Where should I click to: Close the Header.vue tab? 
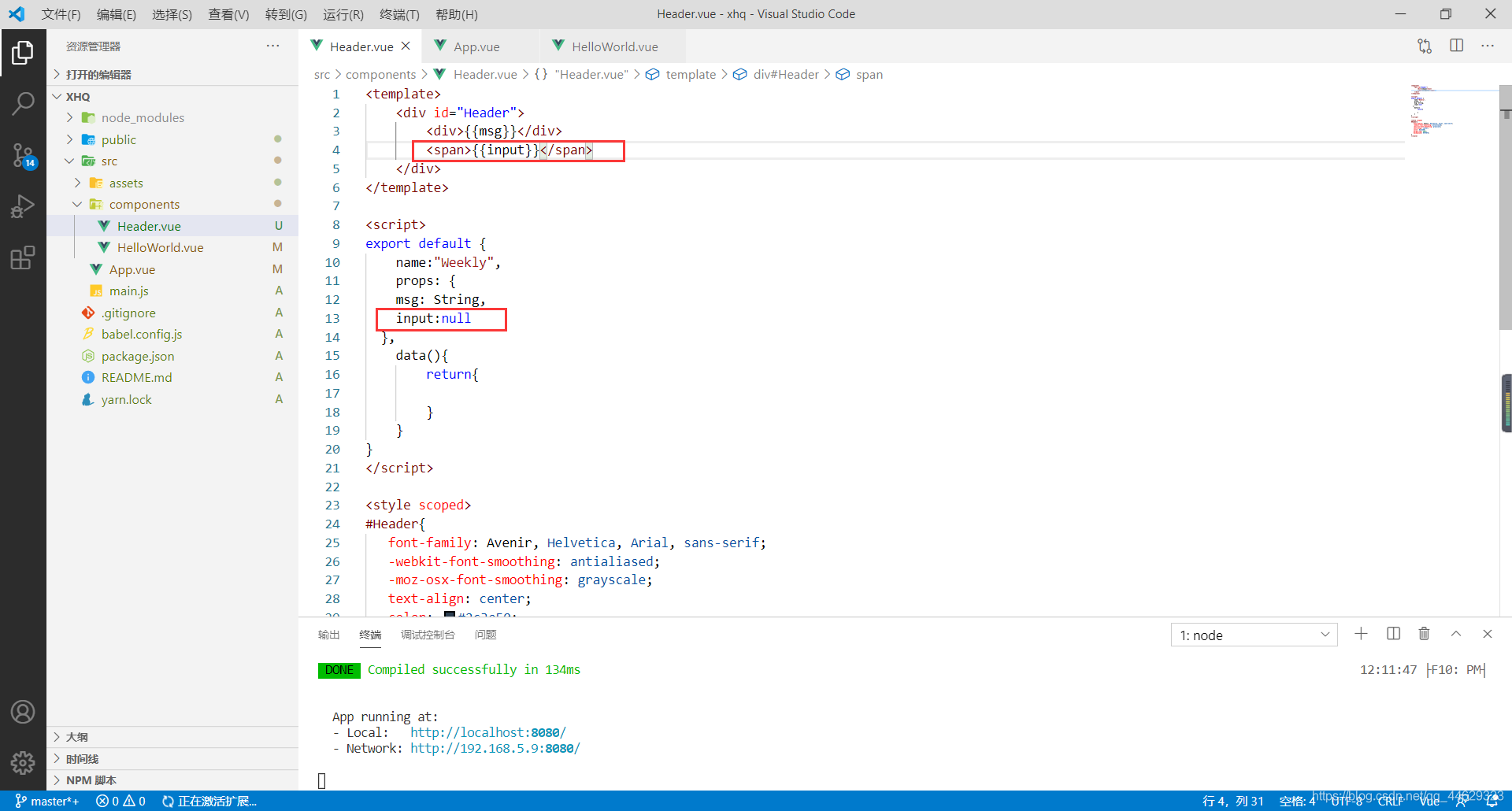click(406, 46)
